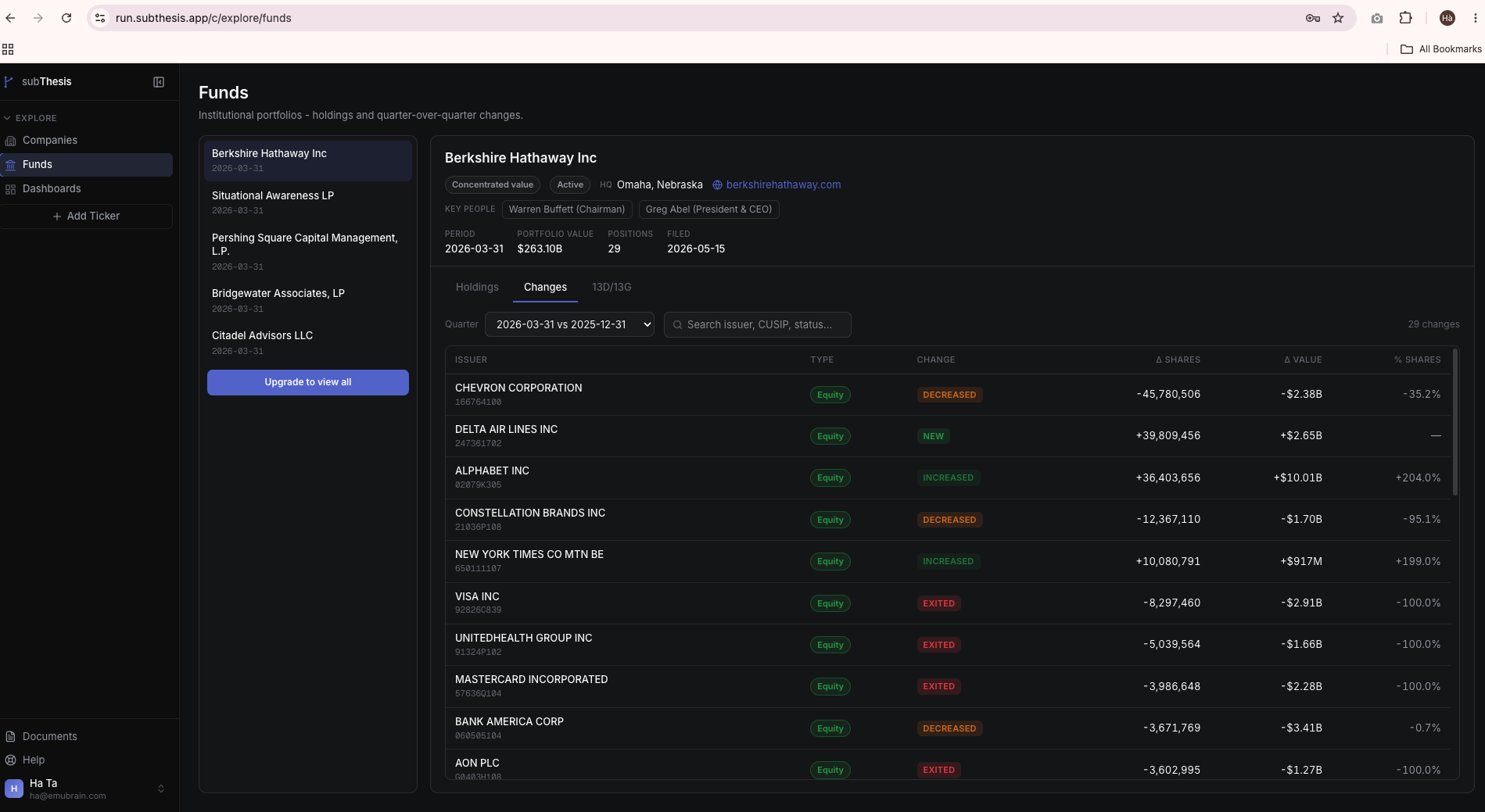Focus the Search issuer, CUSIP, status field
1485x812 pixels.
(758, 325)
